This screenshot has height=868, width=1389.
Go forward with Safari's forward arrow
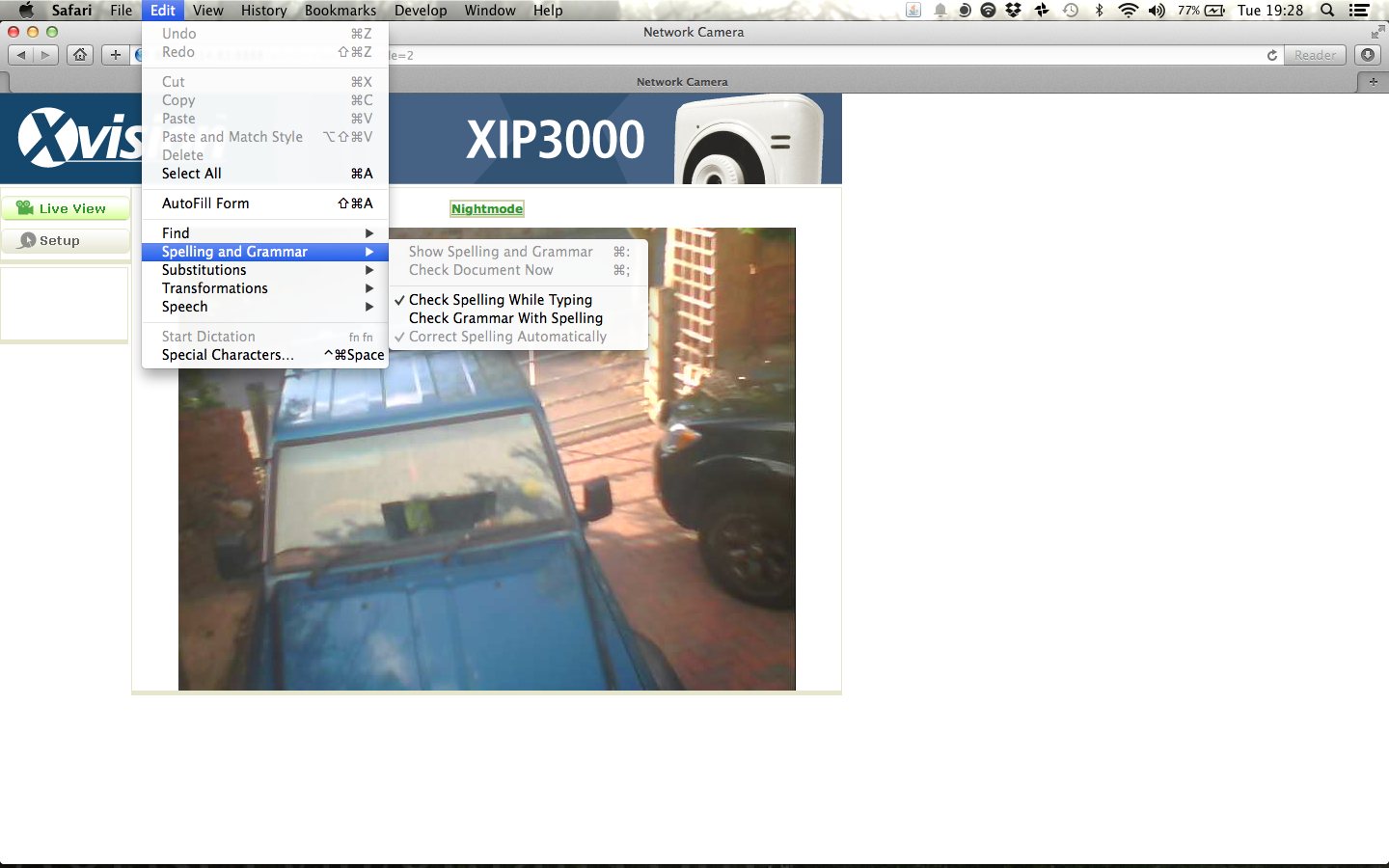point(45,55)
